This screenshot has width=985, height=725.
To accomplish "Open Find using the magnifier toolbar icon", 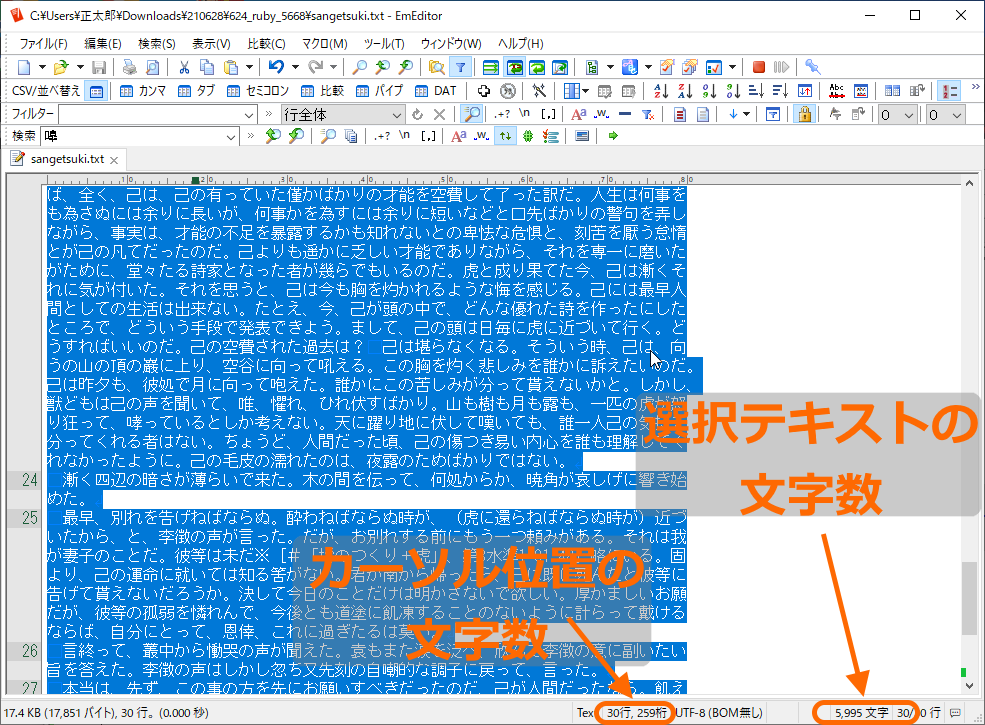I will click(358, 67).
